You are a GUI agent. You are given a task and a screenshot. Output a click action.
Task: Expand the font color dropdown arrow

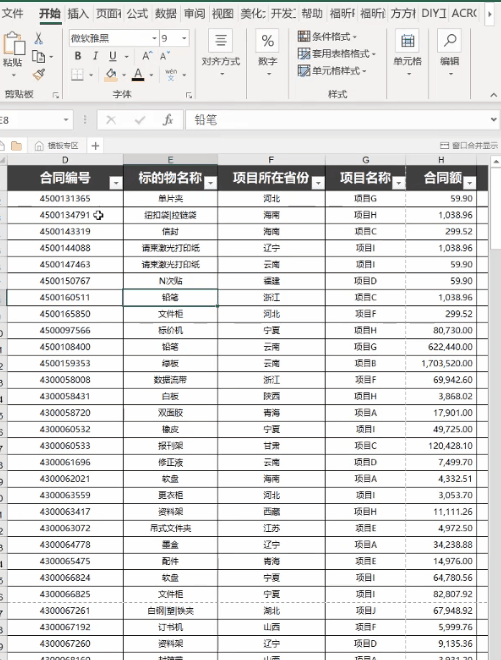(151, 75)
